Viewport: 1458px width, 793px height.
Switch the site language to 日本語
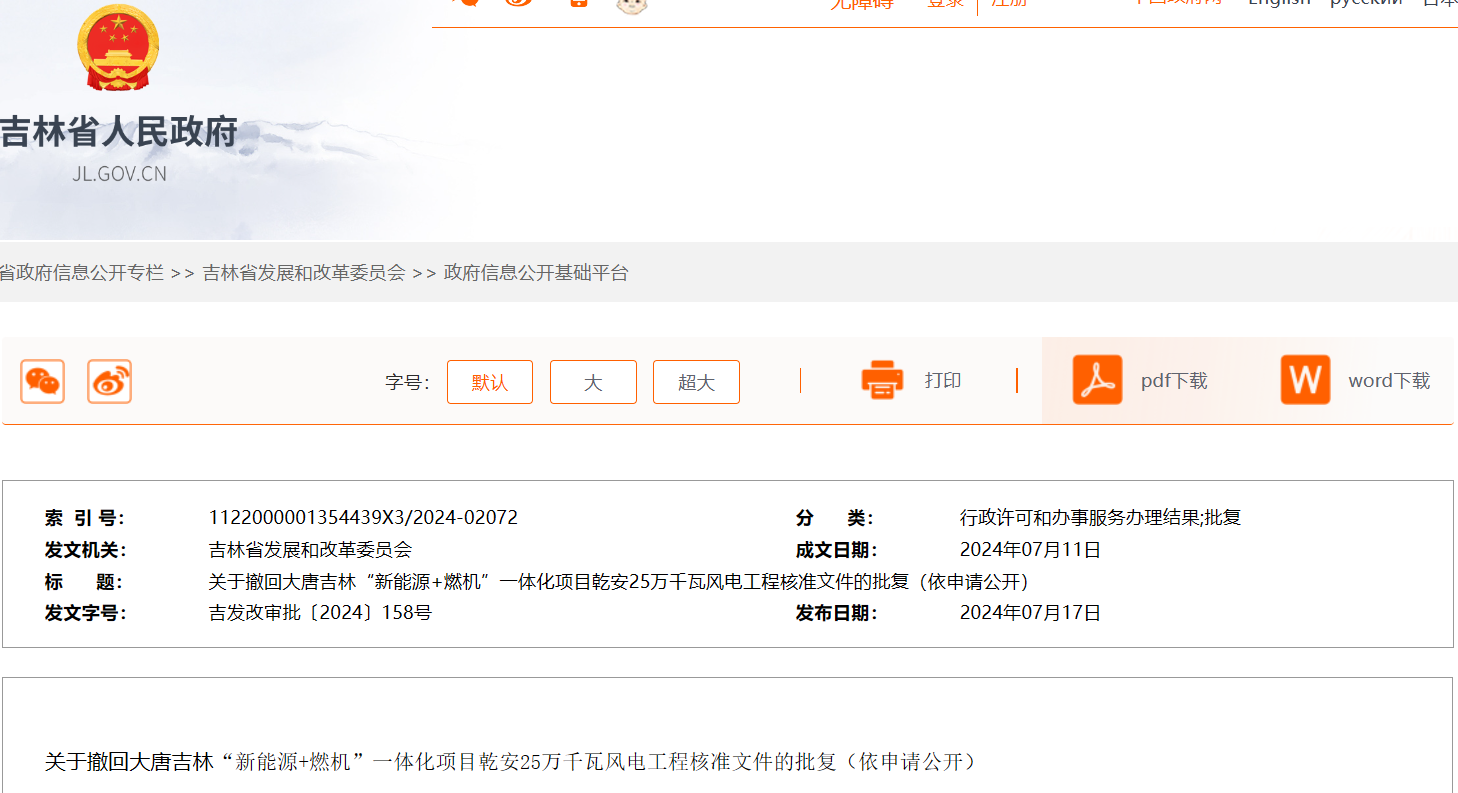[x=1437, y=4]
